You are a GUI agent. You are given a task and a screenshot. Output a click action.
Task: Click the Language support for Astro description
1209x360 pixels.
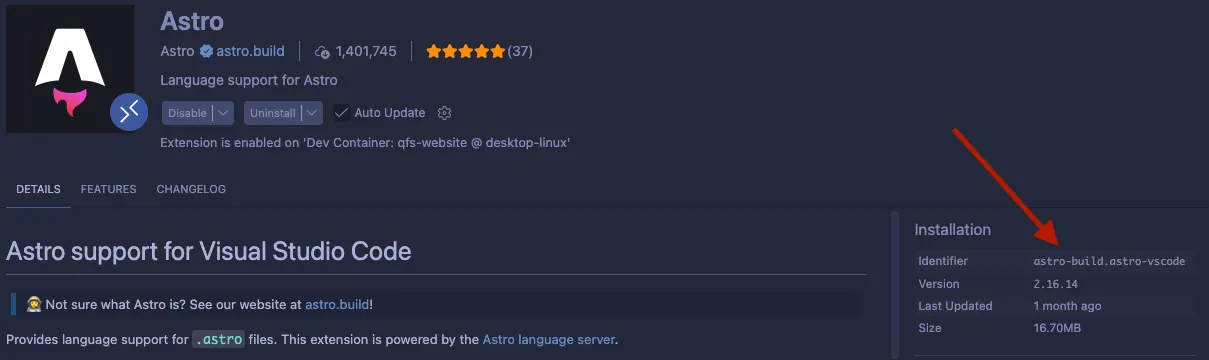coord(249,80)
